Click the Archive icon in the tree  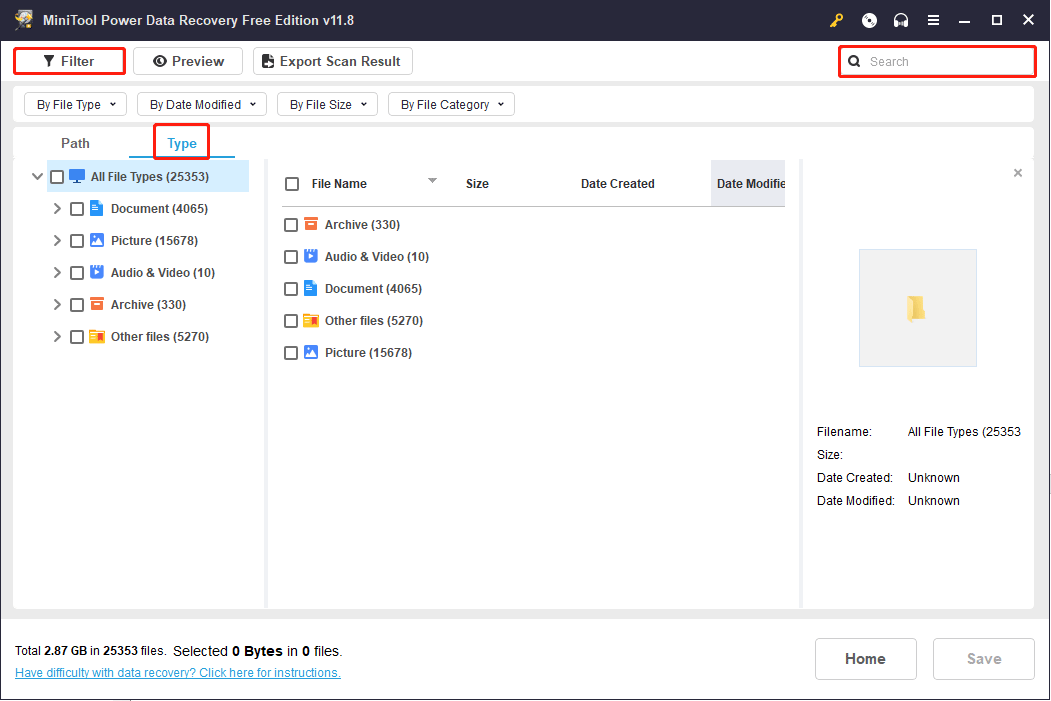click(x=97, y=304)
